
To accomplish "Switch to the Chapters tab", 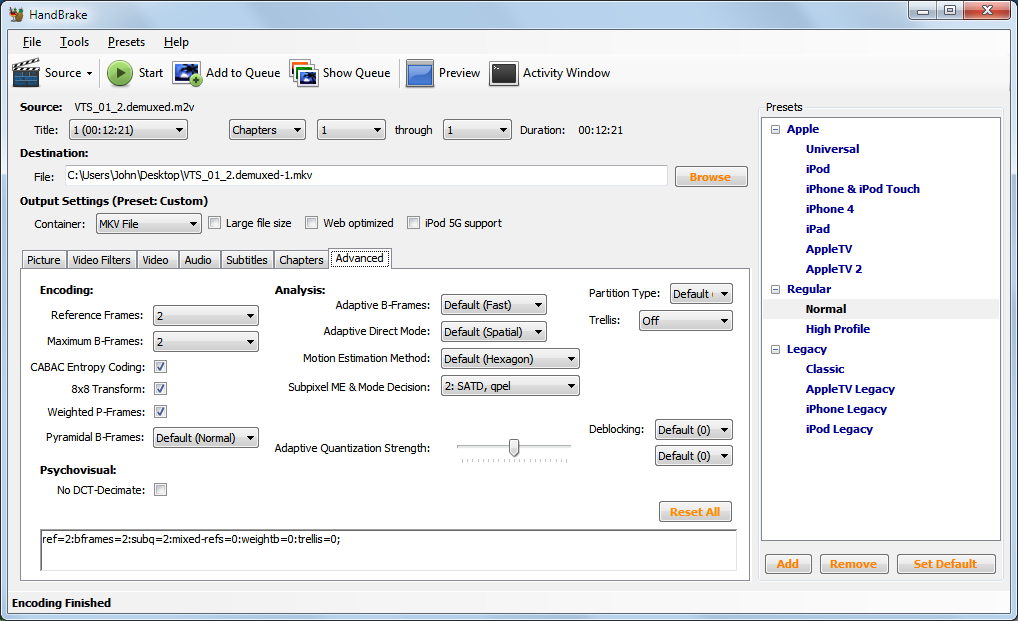I will 301,260.
